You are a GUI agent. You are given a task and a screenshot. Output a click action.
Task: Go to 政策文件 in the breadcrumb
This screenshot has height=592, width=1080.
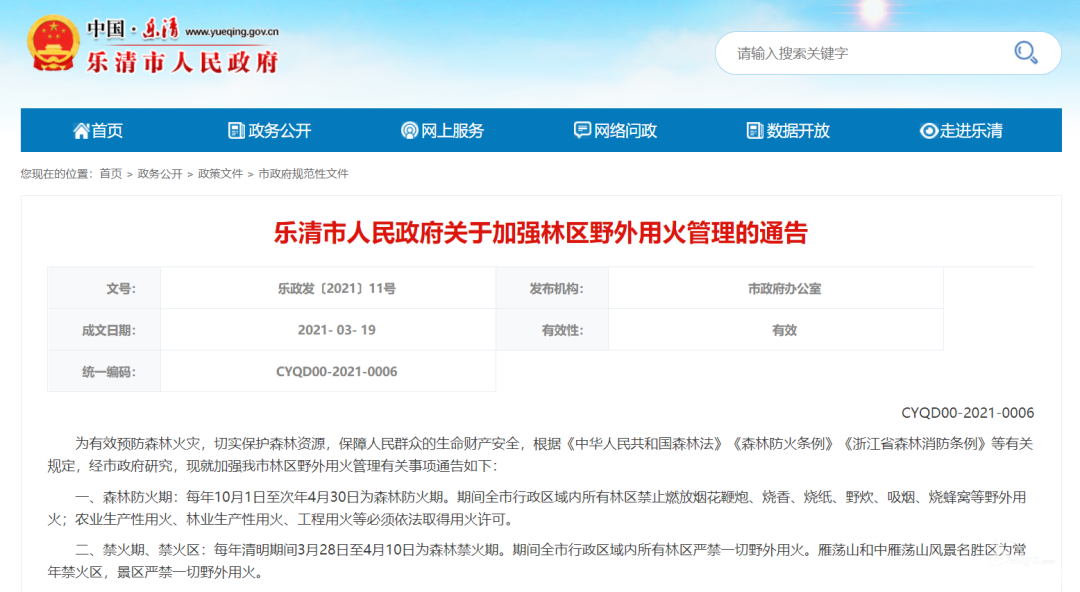click(x=220, y=174)
